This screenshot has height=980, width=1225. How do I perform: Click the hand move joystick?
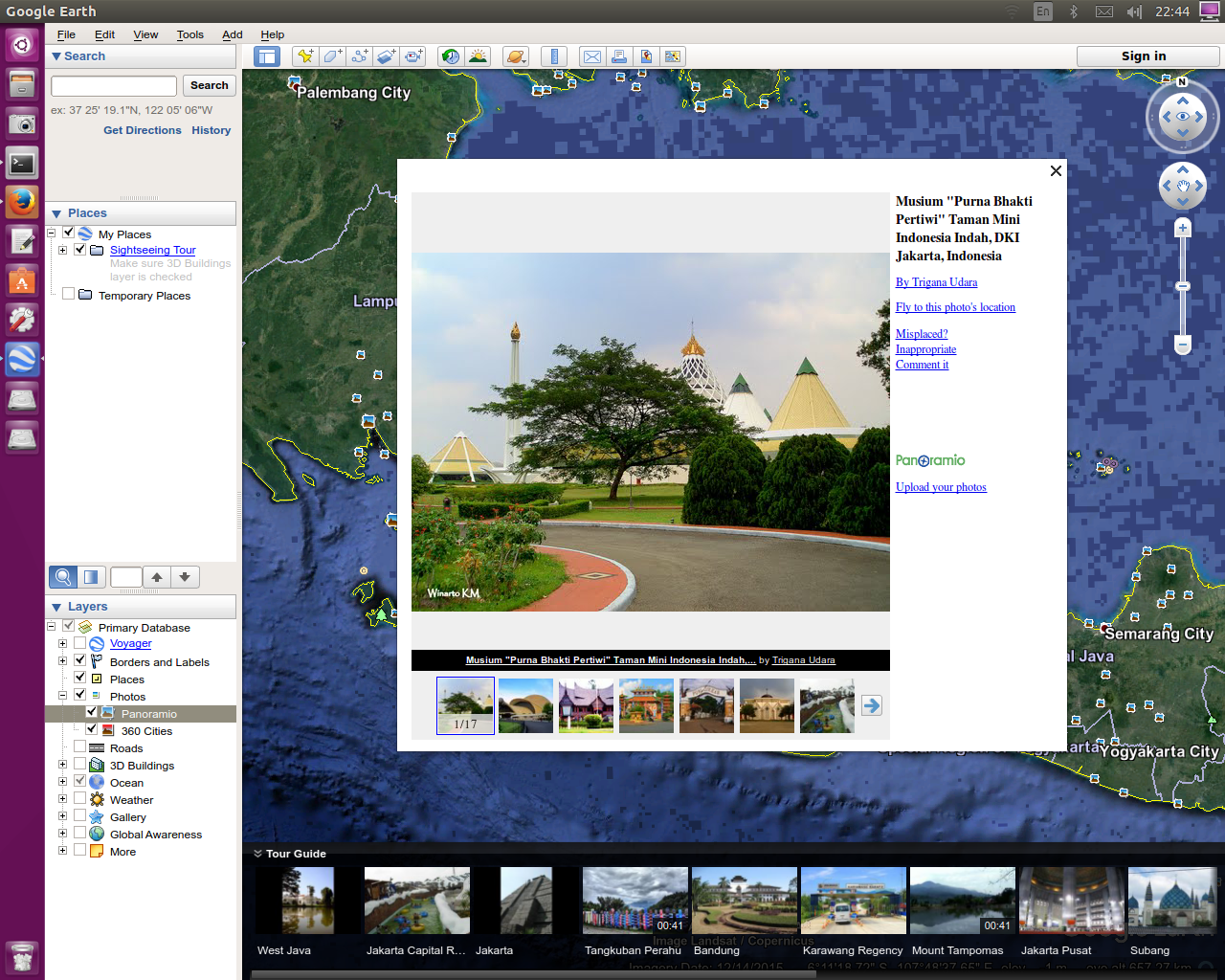pyautogui.click(x=1183, y=186)
